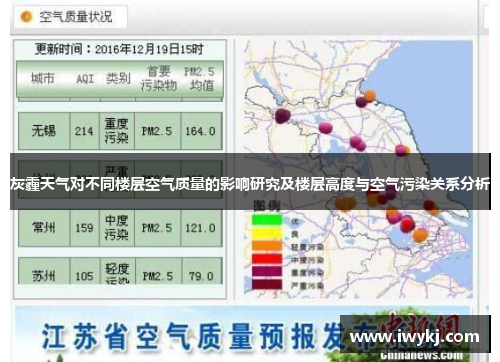Click the red 中度污染 legend swatch
The image size is (500, 362).
(267, 259)
